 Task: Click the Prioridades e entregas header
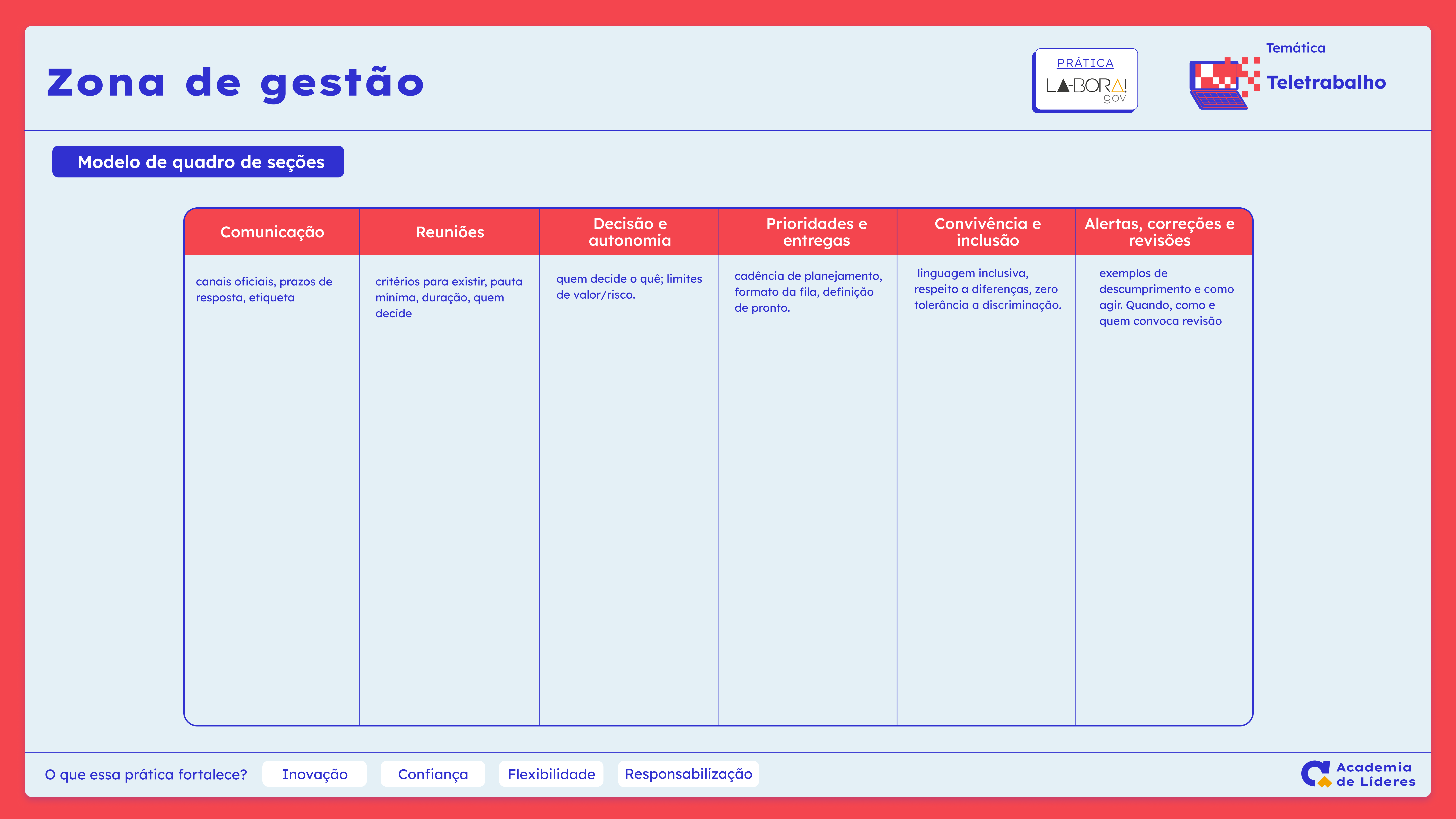(816, 232)
